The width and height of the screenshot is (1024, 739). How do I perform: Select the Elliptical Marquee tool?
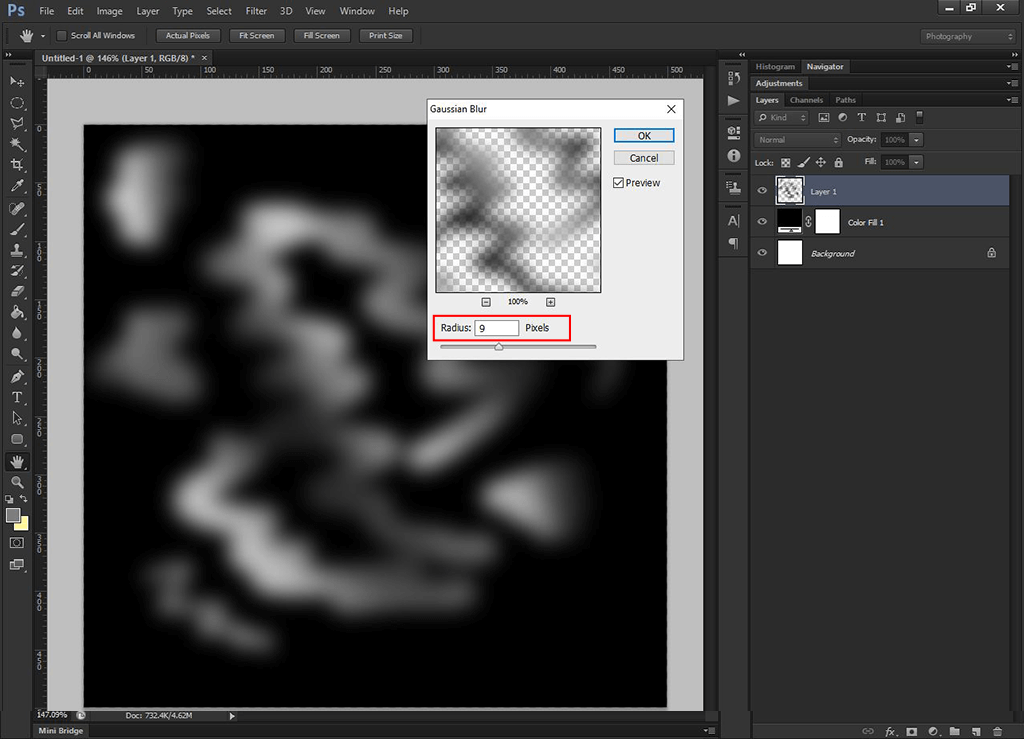pyautogui.click(x=17, y=102)
